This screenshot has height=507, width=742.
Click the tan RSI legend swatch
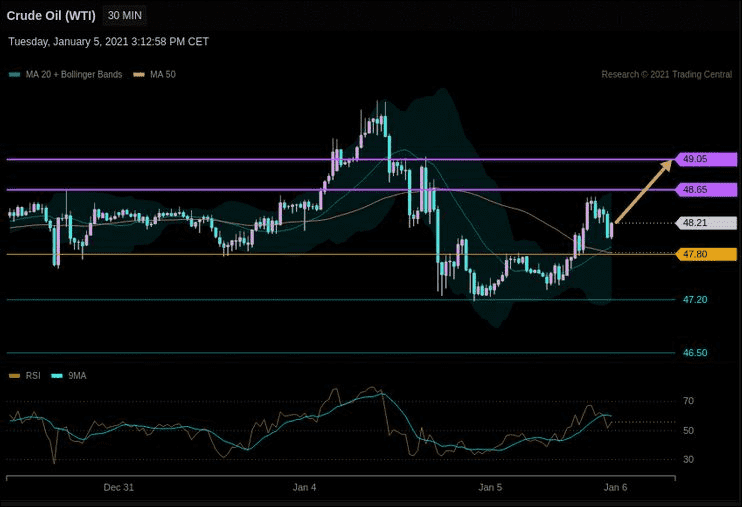tap(15, 376)
